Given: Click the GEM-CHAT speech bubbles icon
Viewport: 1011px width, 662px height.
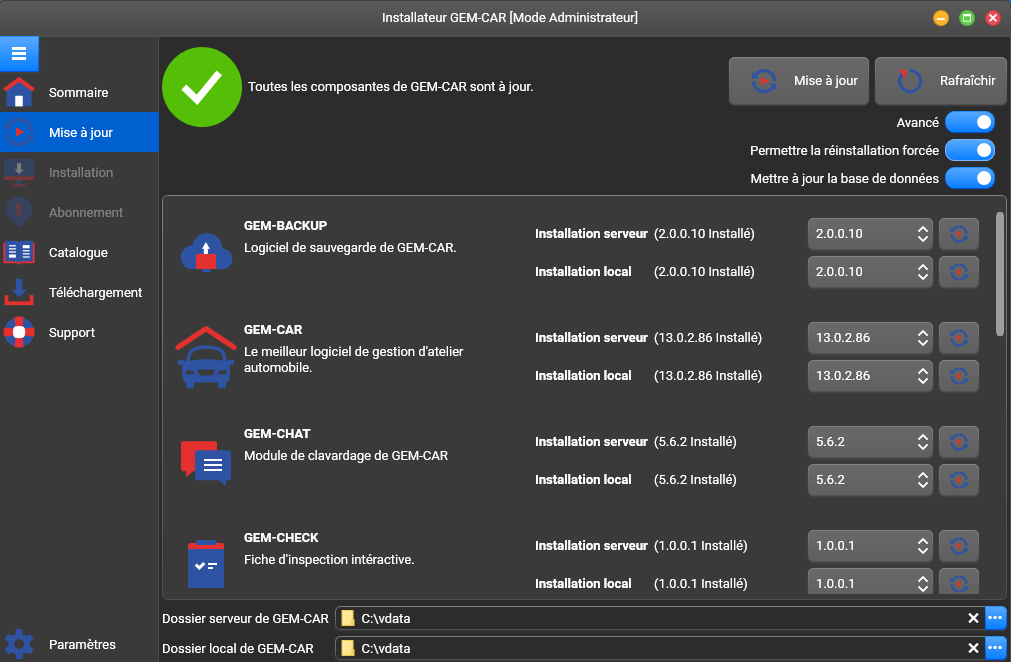Looking at the screenshot, I should [x=206, y=463].
